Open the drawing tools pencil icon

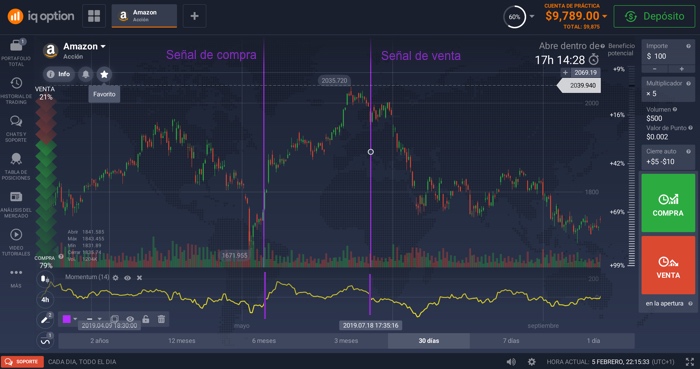(45, 319)
